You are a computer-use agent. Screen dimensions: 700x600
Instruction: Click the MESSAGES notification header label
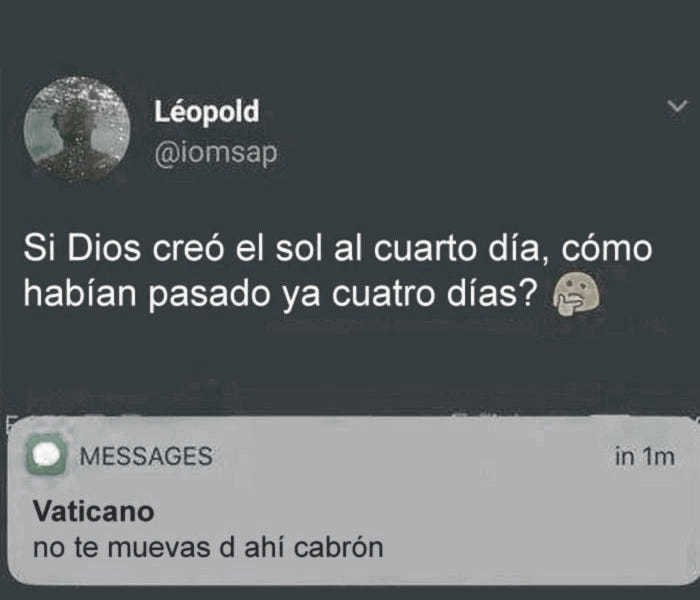pyautogui.click(x=146, y=456)
